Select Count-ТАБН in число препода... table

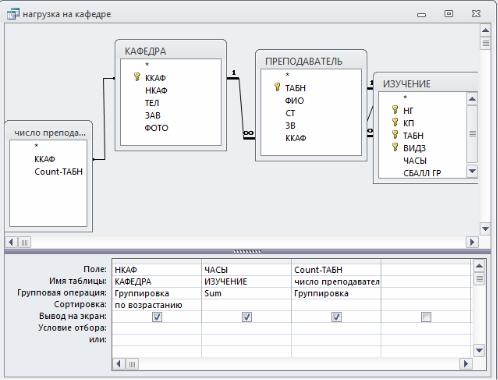point(58,172)
